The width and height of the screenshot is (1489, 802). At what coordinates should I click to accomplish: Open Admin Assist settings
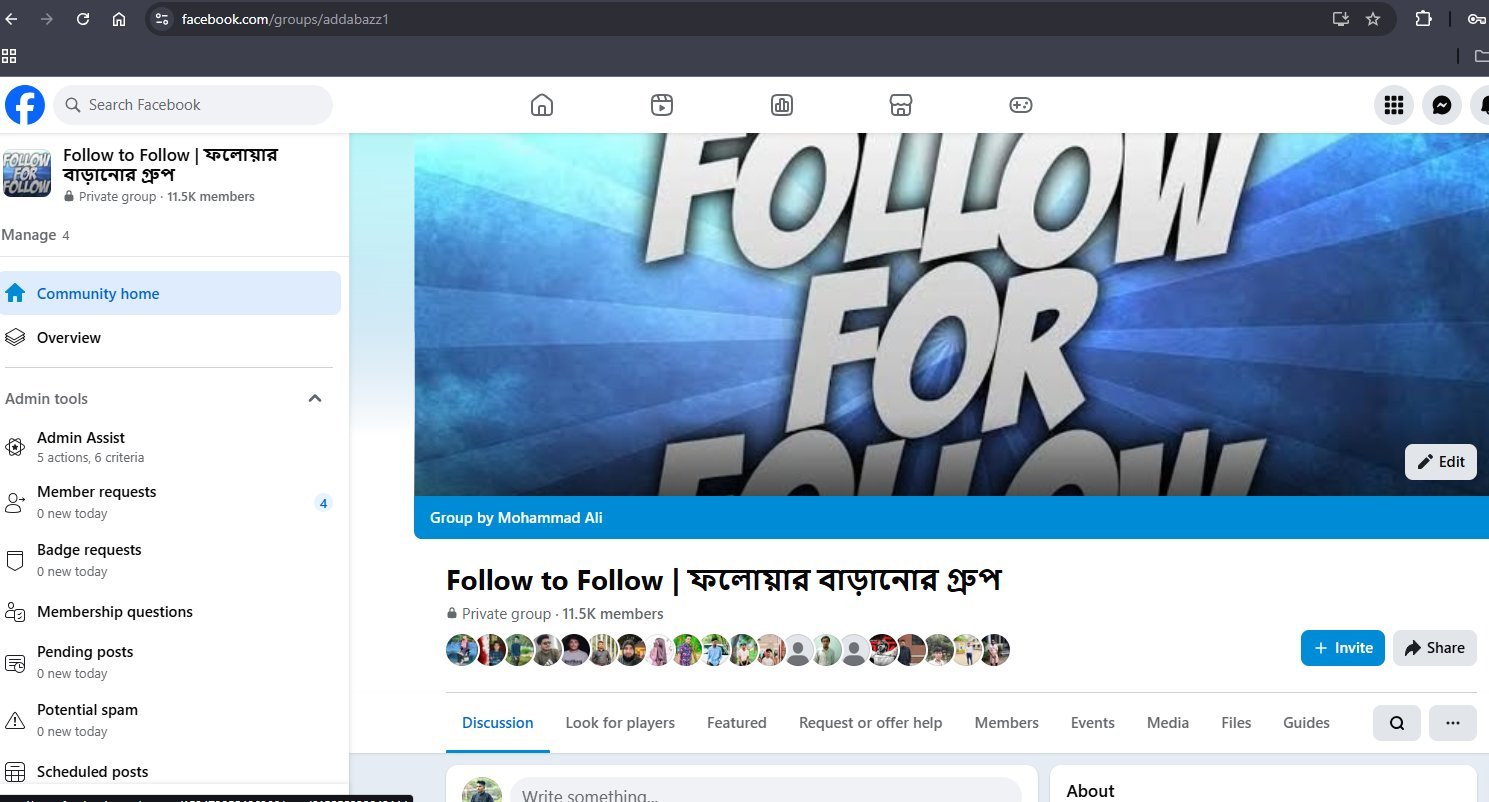pyautogui.click(x=170, y=447)
